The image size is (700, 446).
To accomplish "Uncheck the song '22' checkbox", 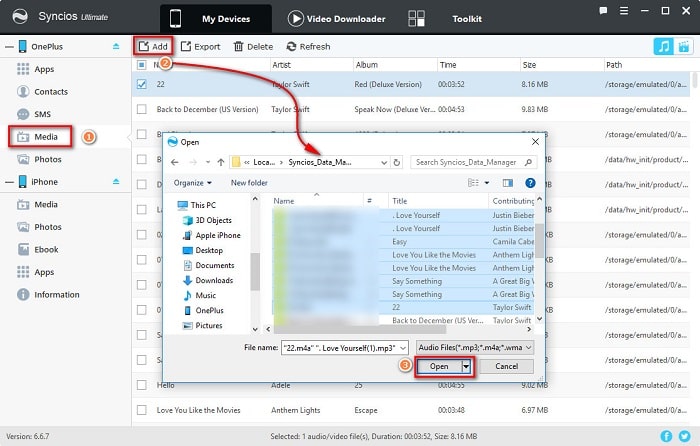I will 141,84.
